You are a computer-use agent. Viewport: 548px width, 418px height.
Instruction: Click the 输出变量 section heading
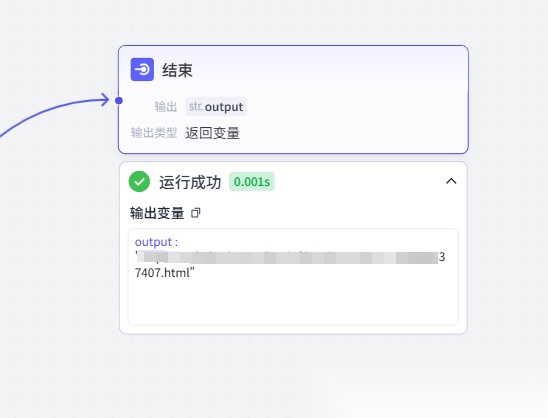pos(157,213)
